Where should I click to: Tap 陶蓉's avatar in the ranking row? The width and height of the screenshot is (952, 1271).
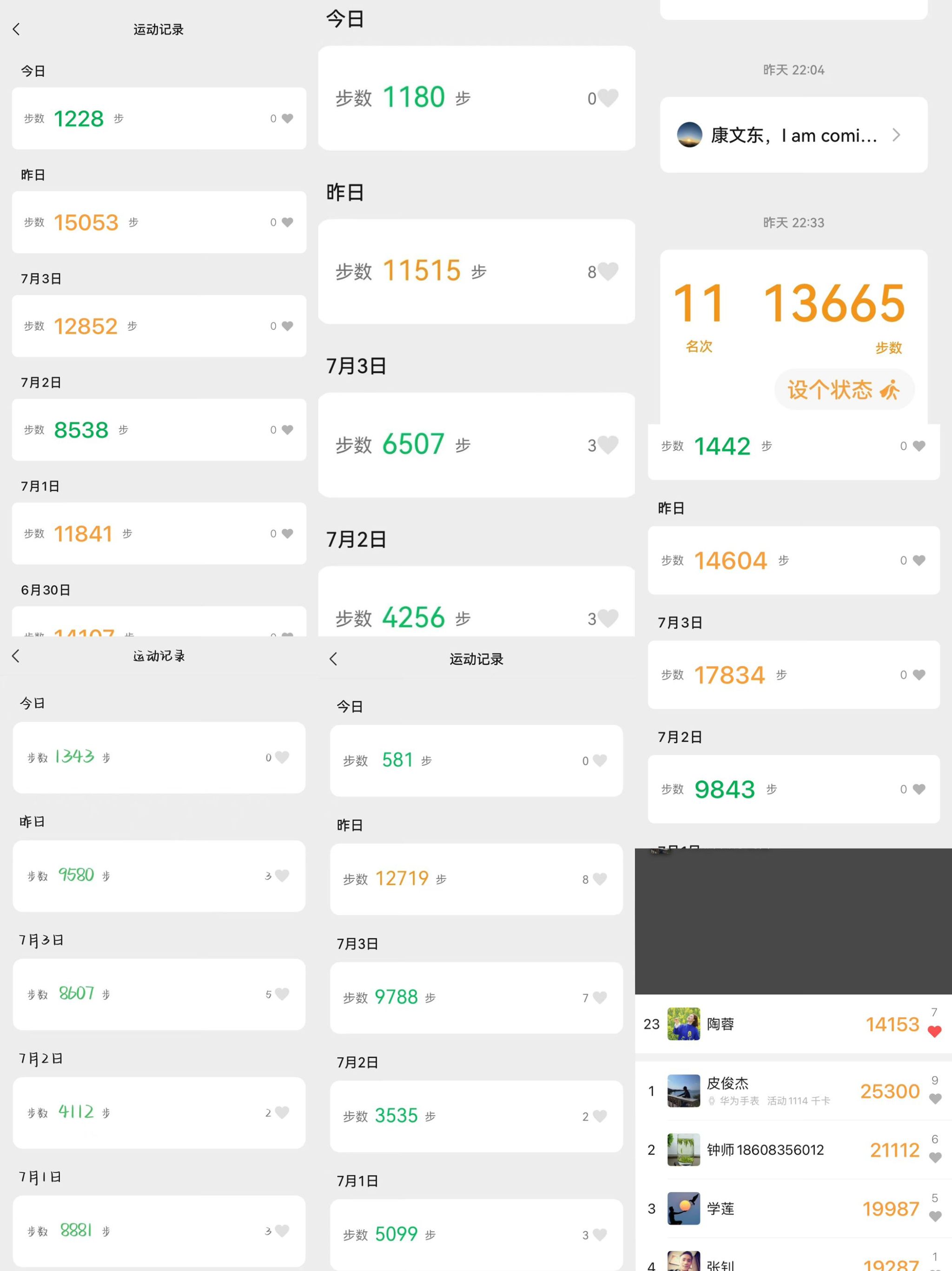click(683, 1023)
